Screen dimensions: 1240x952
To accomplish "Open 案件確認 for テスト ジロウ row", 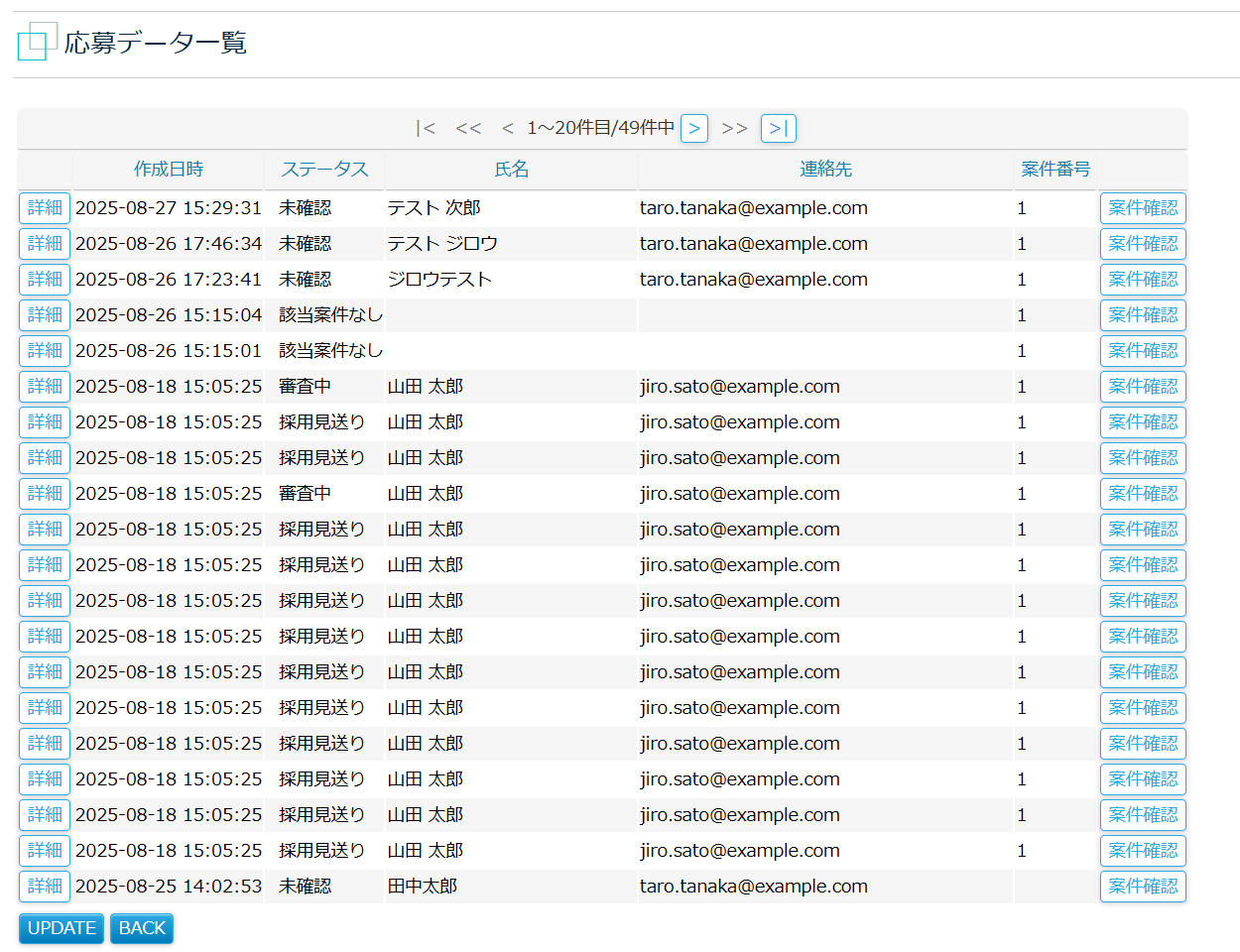I will [x=1143, y=244].
